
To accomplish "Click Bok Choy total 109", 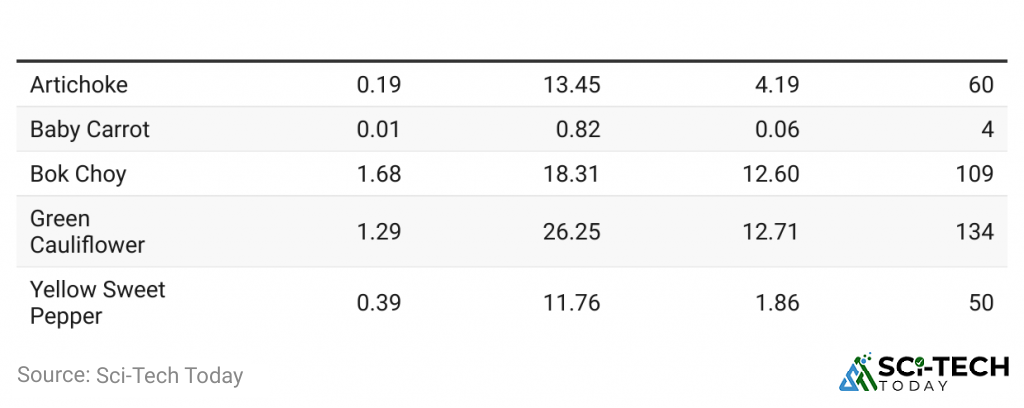I will [975, 174].
